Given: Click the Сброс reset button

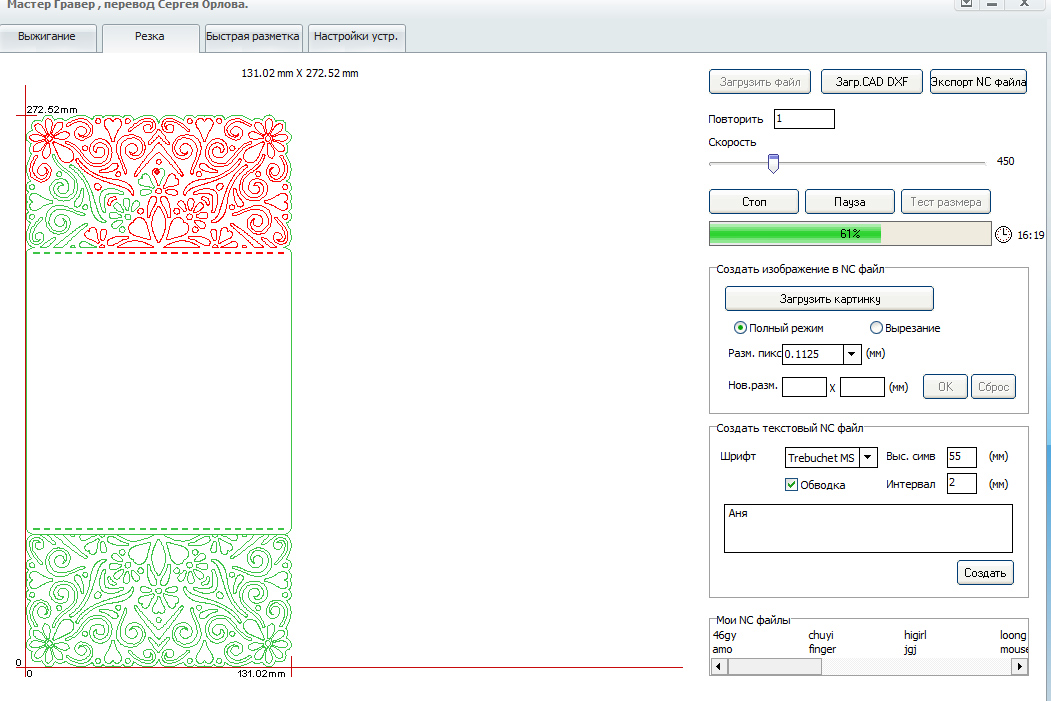Looking at the screenshot, I should pyautogui.click(x=993, y=387).
